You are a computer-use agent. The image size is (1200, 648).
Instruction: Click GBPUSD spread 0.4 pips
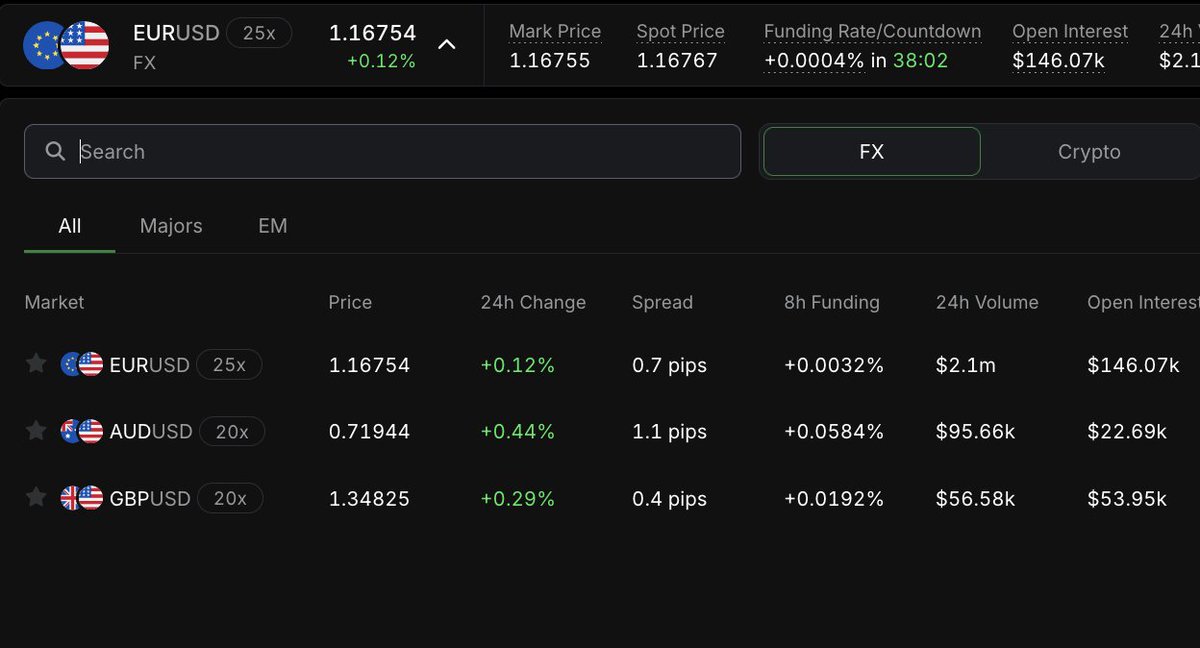tap(669, 498)
